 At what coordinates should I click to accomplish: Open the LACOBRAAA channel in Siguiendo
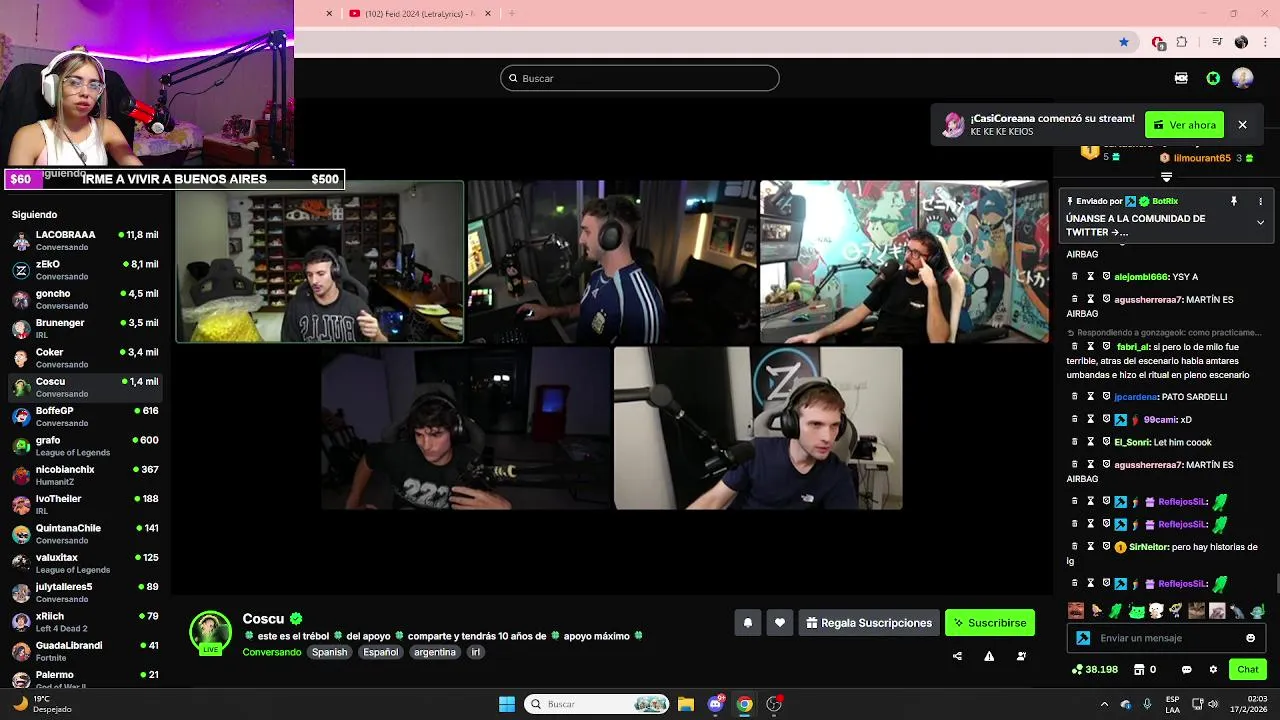coord(85,240)
